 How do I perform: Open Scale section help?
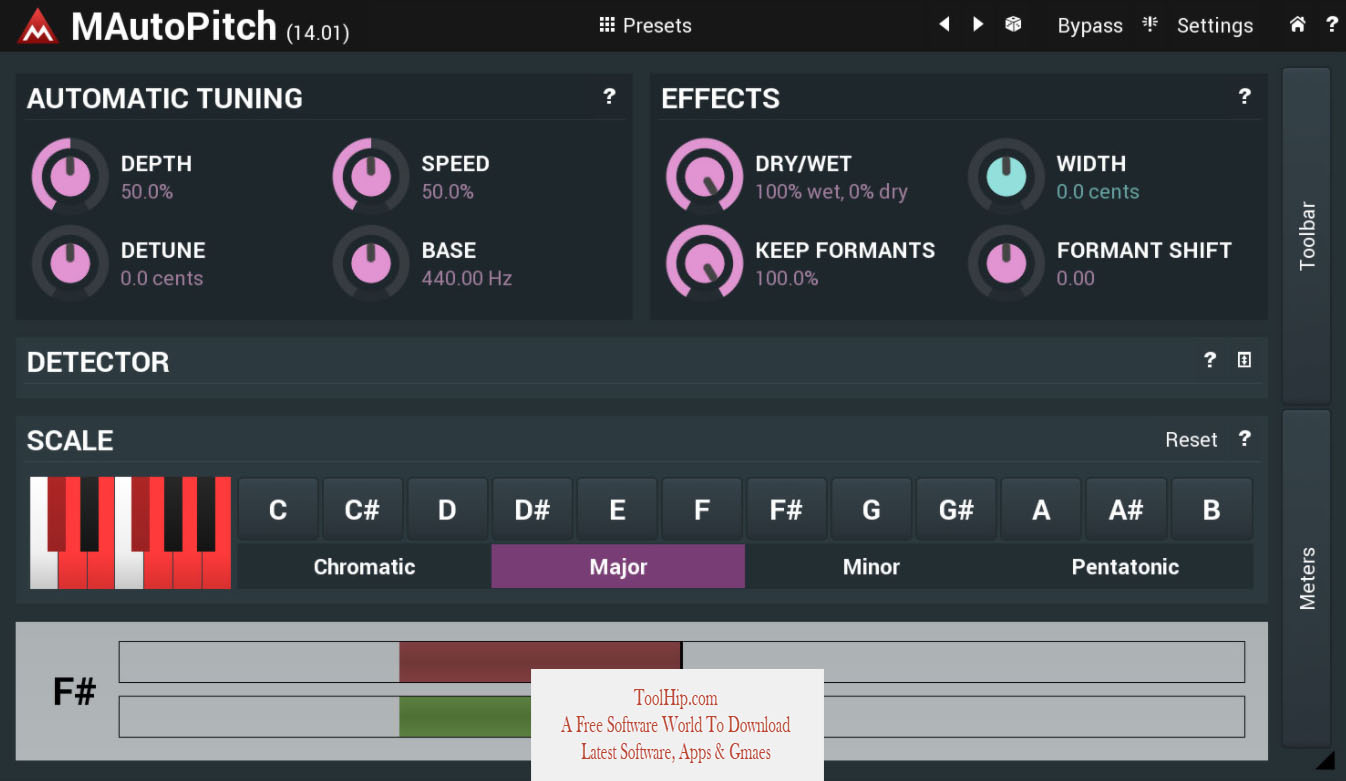point(1244,439)
